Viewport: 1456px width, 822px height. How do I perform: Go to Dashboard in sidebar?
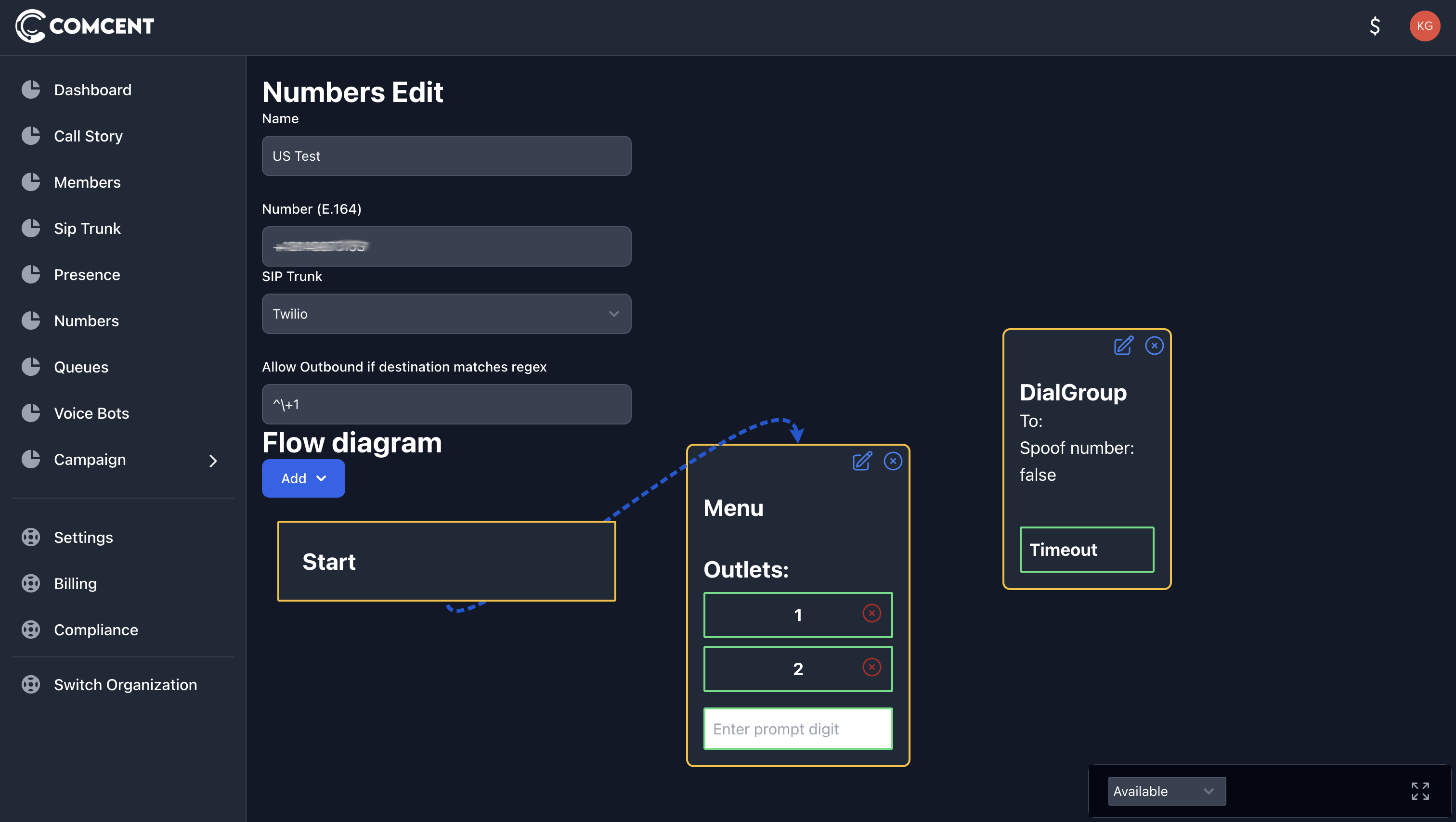[93, 90]
